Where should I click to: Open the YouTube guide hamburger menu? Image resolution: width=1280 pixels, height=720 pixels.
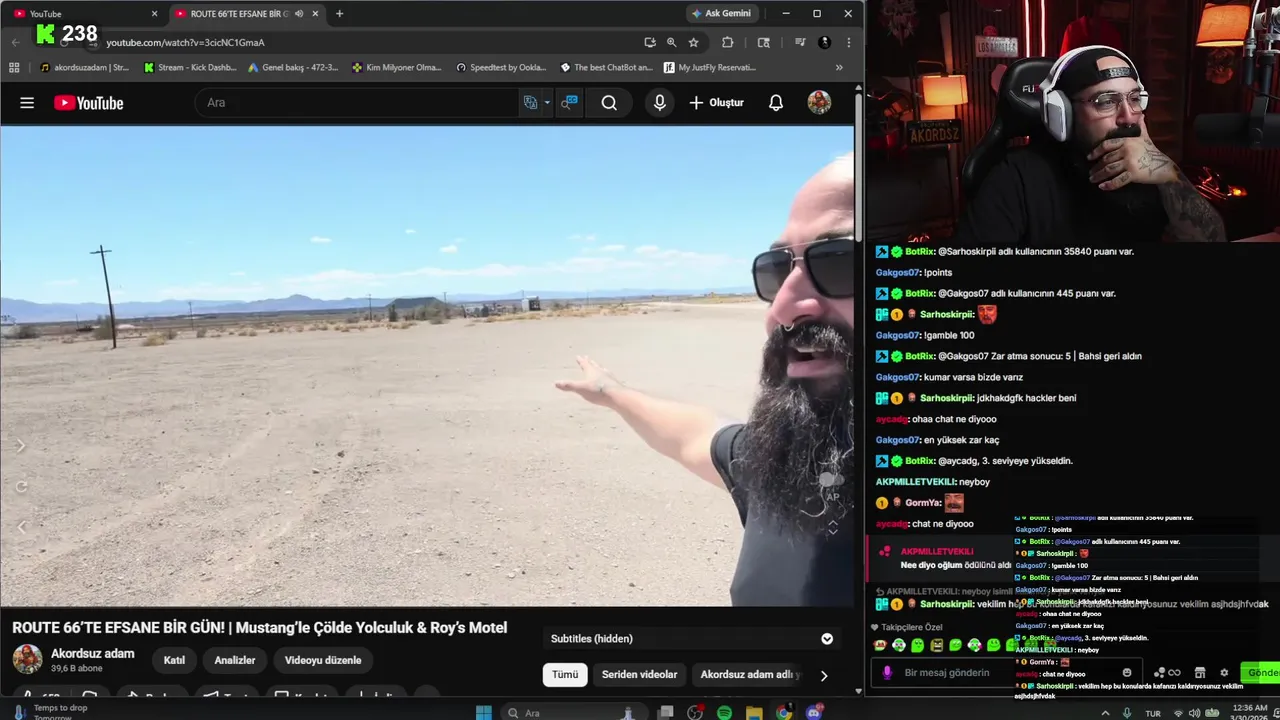(x=27, y=103)
